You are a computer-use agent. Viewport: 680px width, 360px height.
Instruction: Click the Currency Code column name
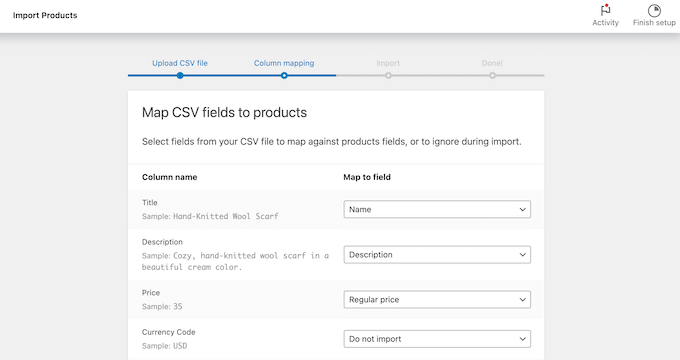tap(169, 332)
